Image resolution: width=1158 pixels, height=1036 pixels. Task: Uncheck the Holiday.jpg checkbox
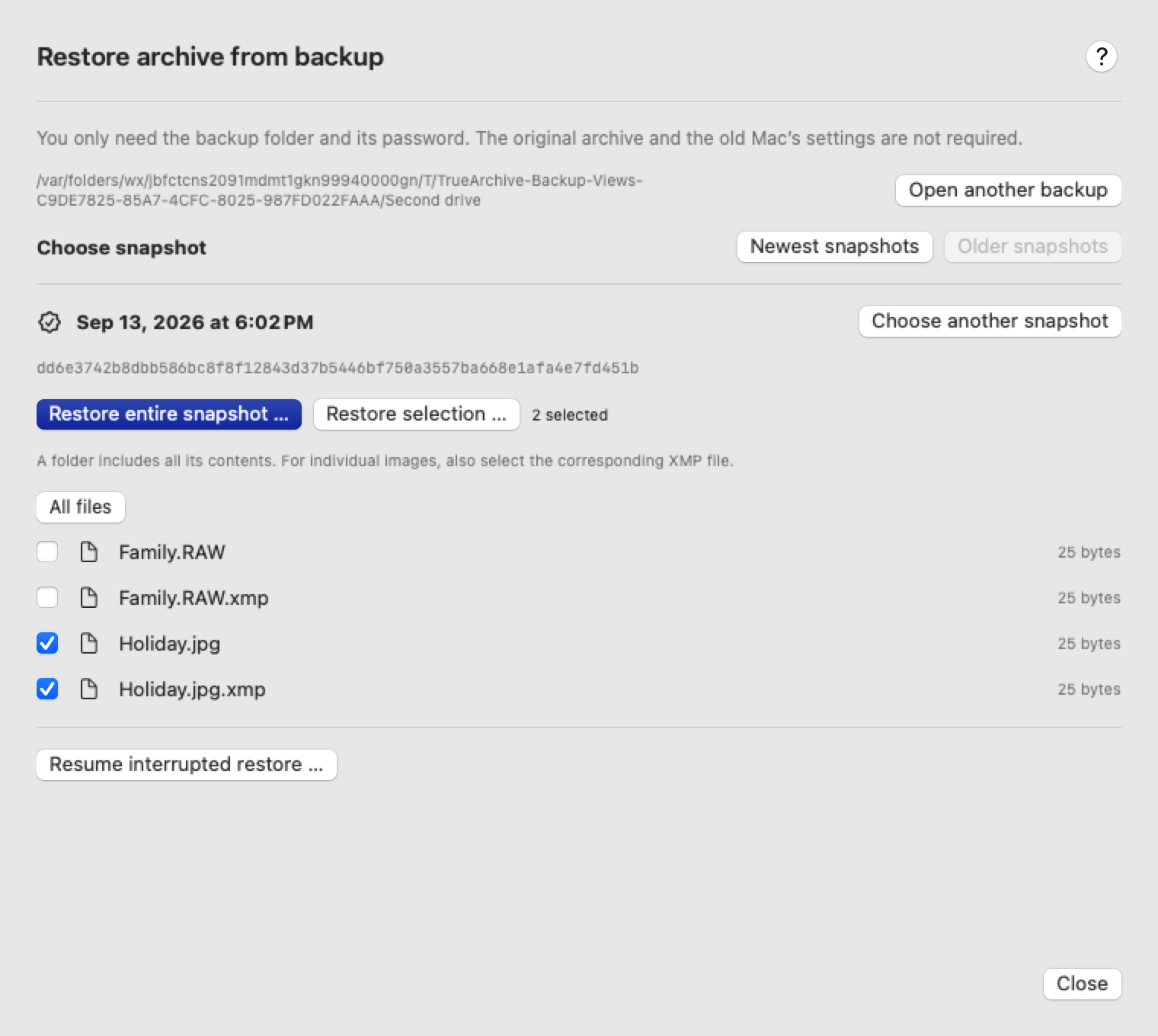[47, 643]
